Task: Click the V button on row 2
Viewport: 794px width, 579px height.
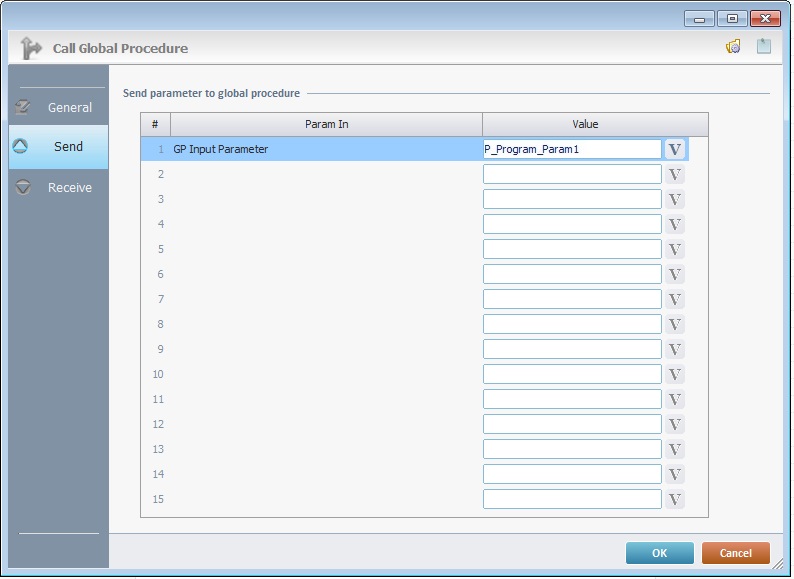Action: pyautogui.click(x=675, y=174)
